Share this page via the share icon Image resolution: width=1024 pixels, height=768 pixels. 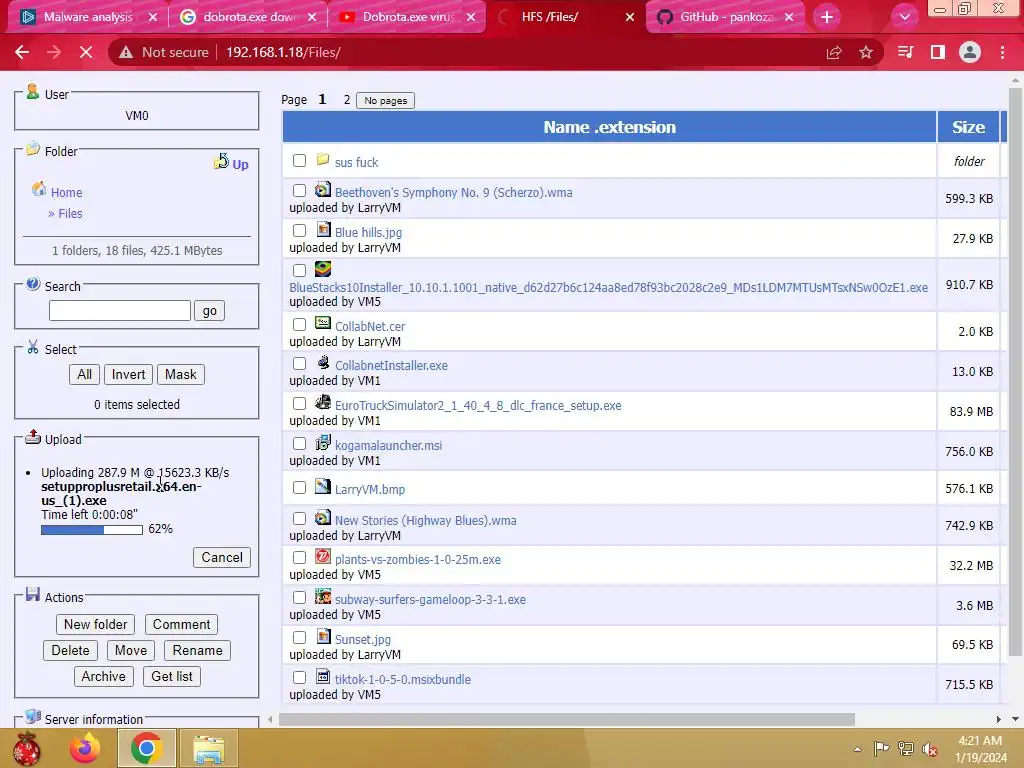(834, 52)
